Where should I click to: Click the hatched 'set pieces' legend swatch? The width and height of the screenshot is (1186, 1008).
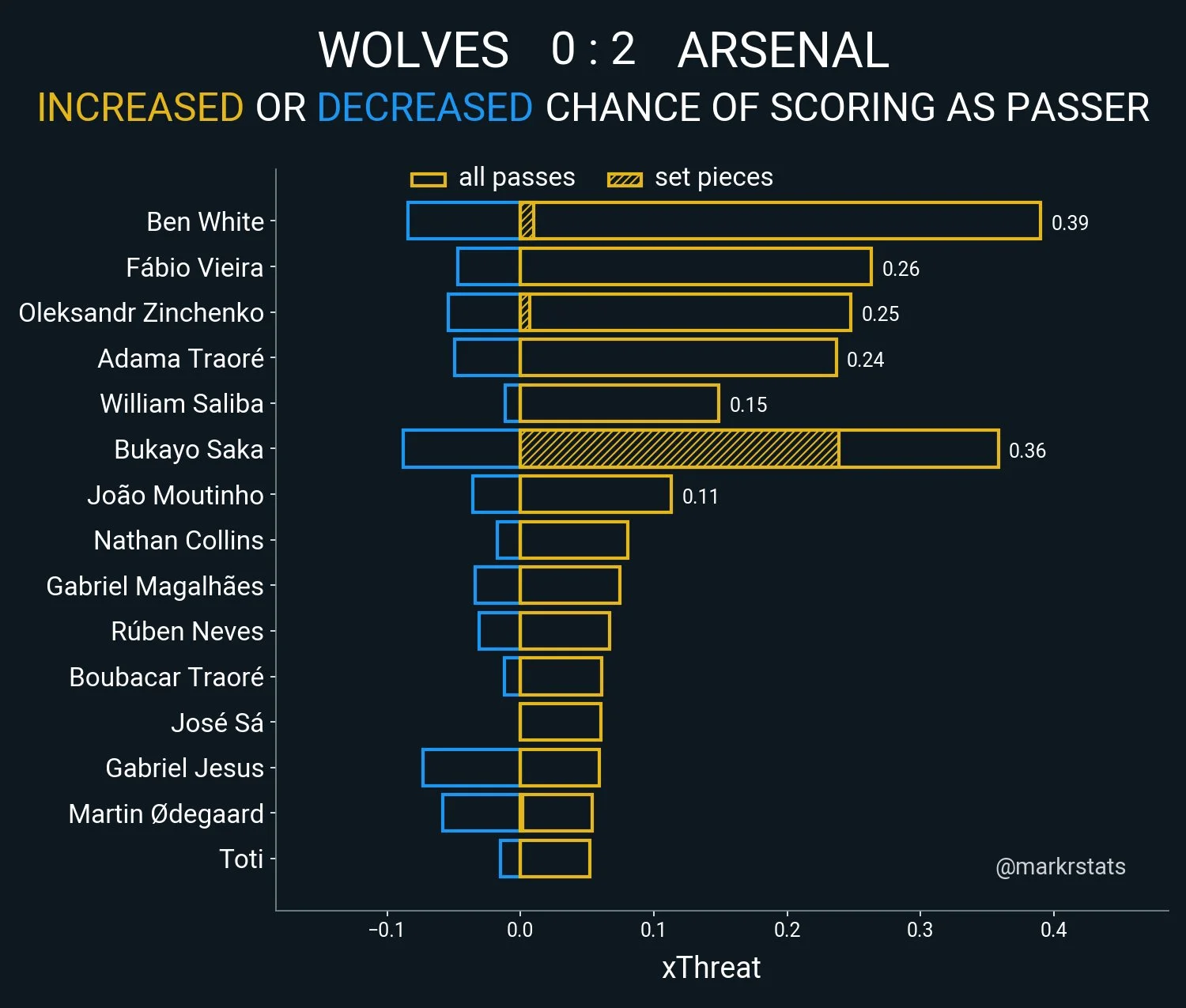click(x=624, y=179)
